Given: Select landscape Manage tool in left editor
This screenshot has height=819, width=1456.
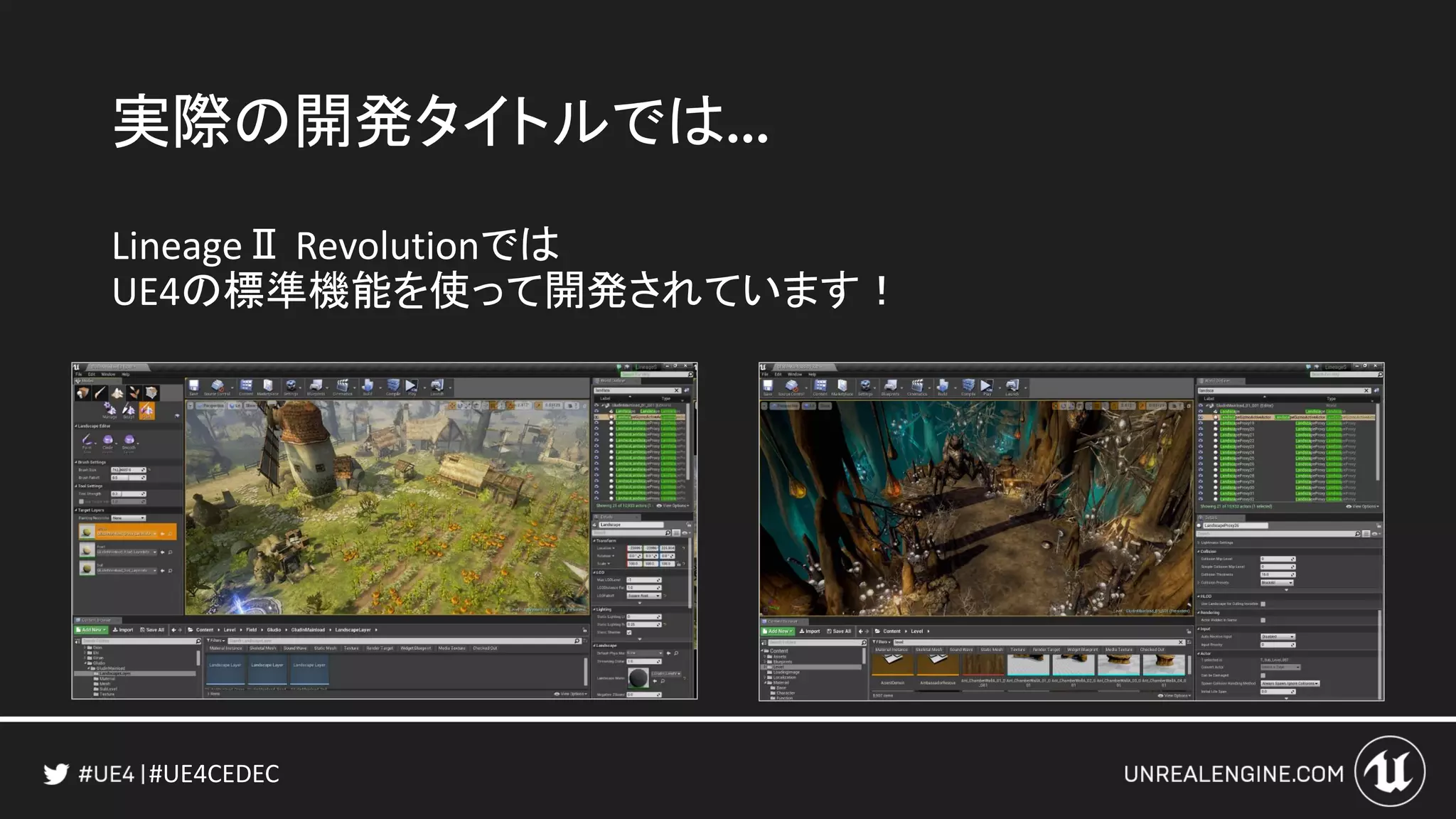Looking at the screenshot, I should tap(109, 411).
